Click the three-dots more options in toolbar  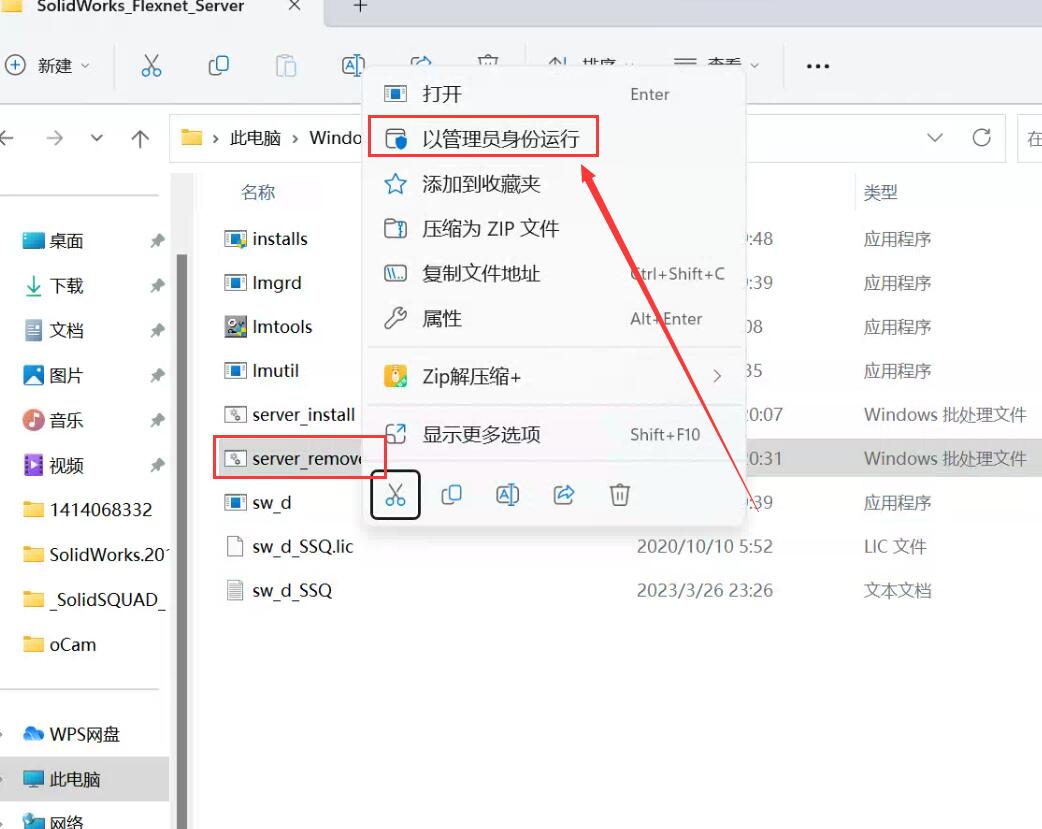[818, 66]
